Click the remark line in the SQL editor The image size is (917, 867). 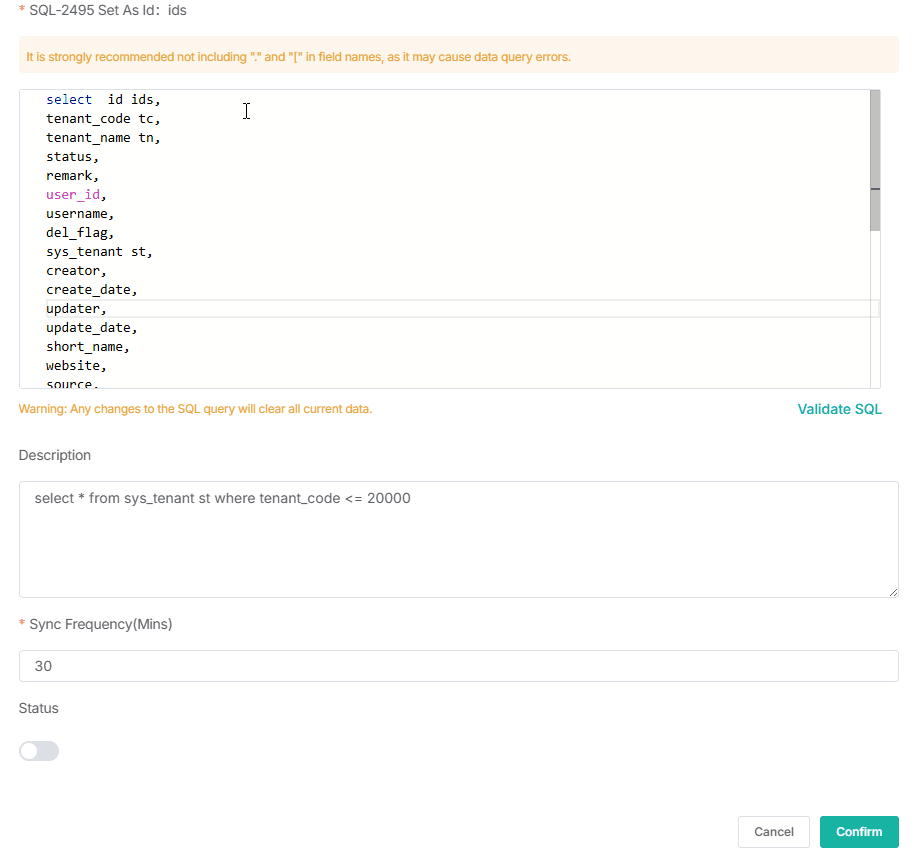coord(72,175)
